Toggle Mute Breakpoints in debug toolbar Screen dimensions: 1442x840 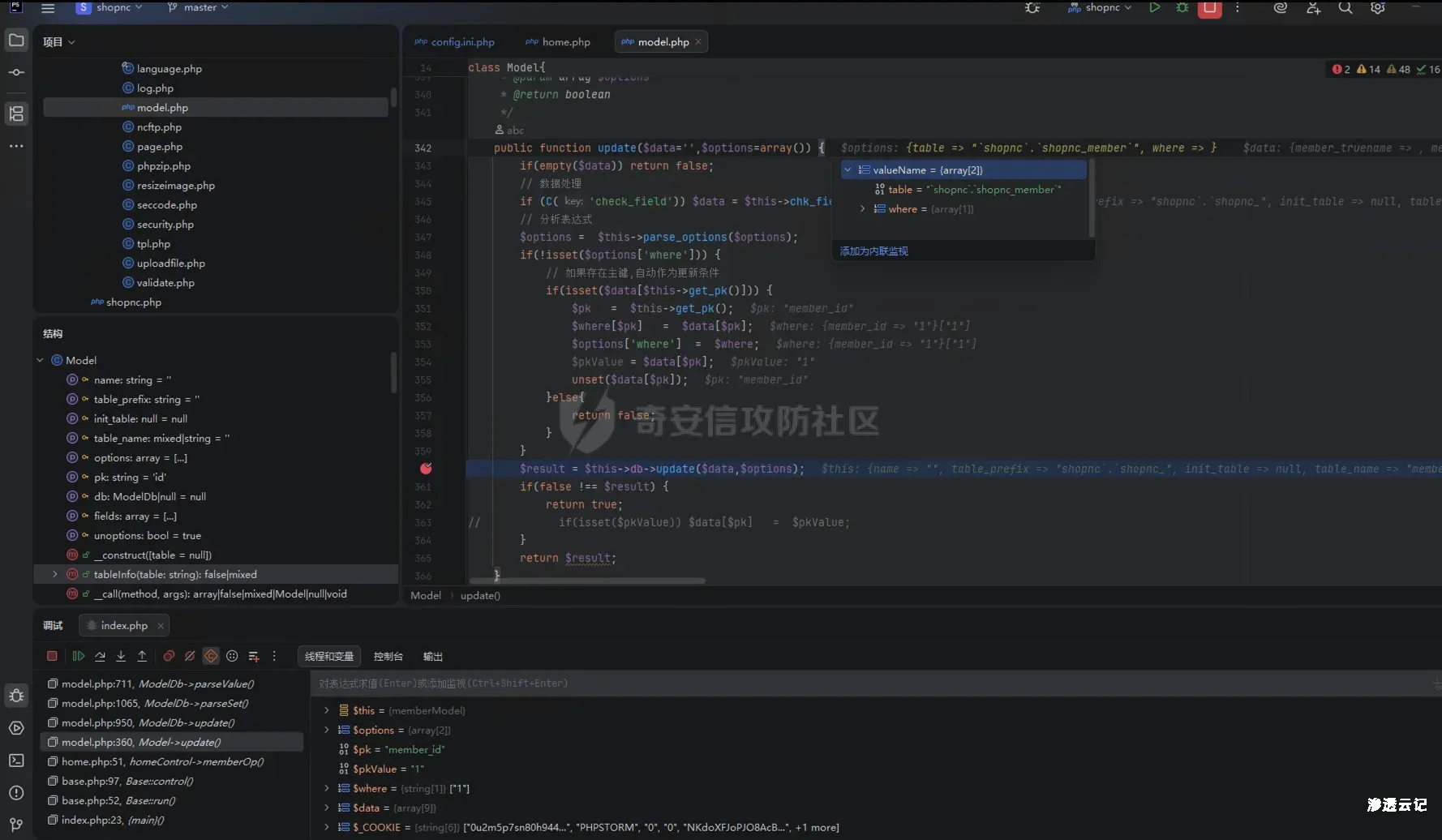(x=190, y=656)
